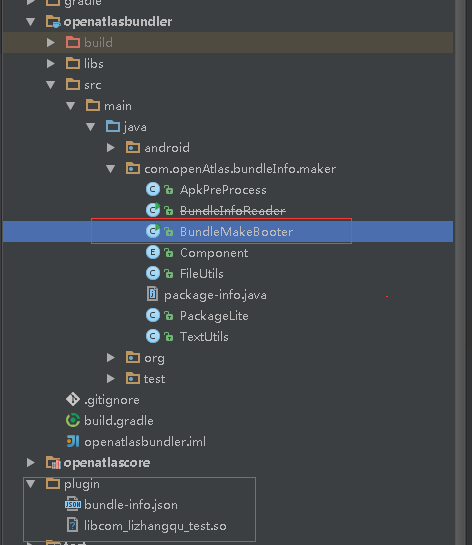Viewport: 472px width, 545px height.
Task: Click the .gitignore git icon
Action: coord(73,399)
